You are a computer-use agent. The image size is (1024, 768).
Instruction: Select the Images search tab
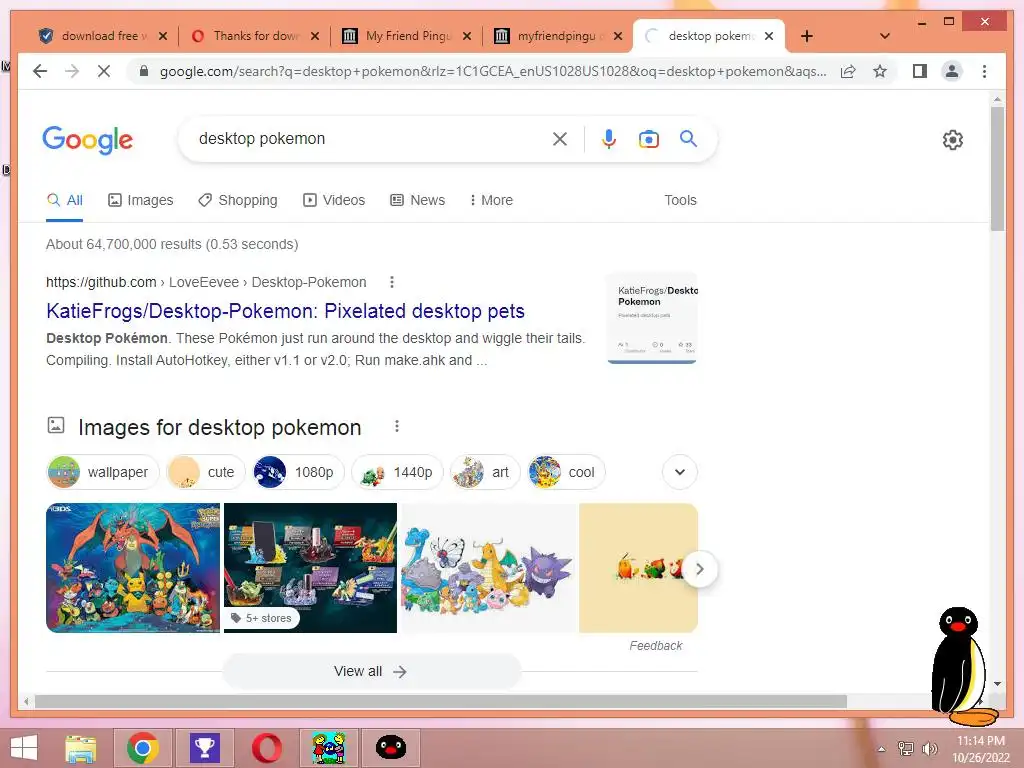coord(140,200)
